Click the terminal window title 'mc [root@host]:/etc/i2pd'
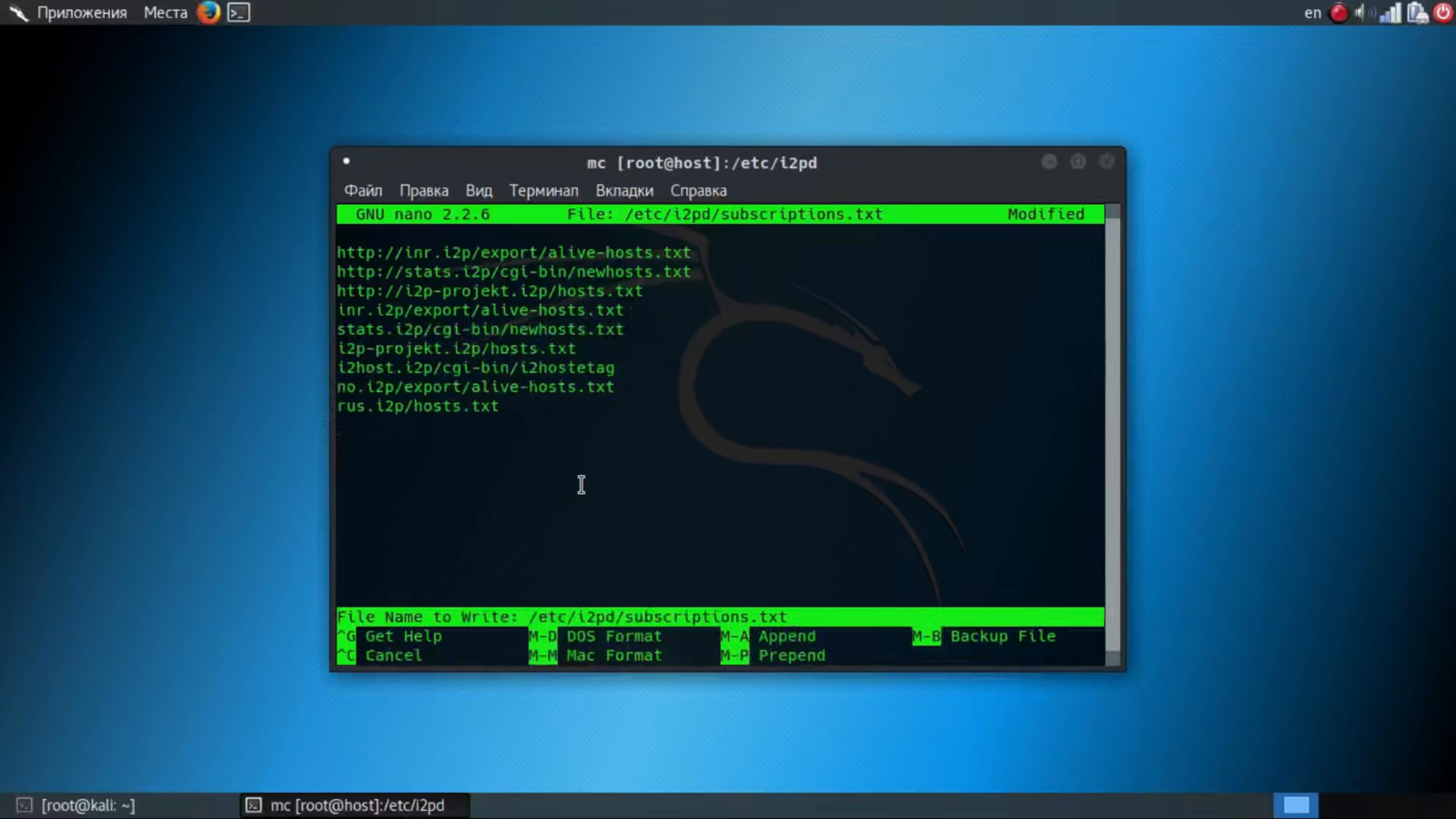 703,163
